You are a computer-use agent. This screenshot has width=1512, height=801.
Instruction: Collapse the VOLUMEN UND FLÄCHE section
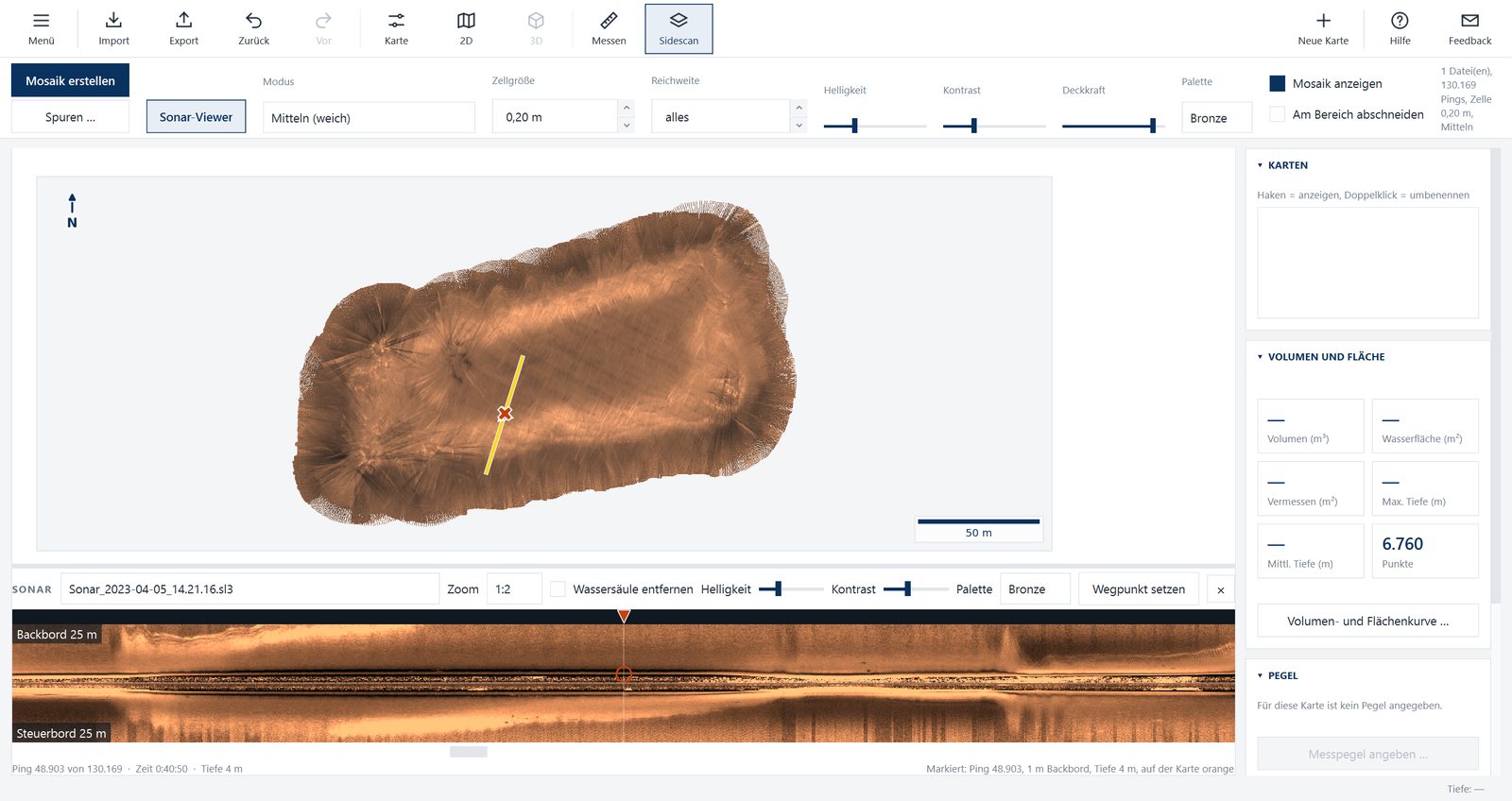click(x=1260, y=357)
